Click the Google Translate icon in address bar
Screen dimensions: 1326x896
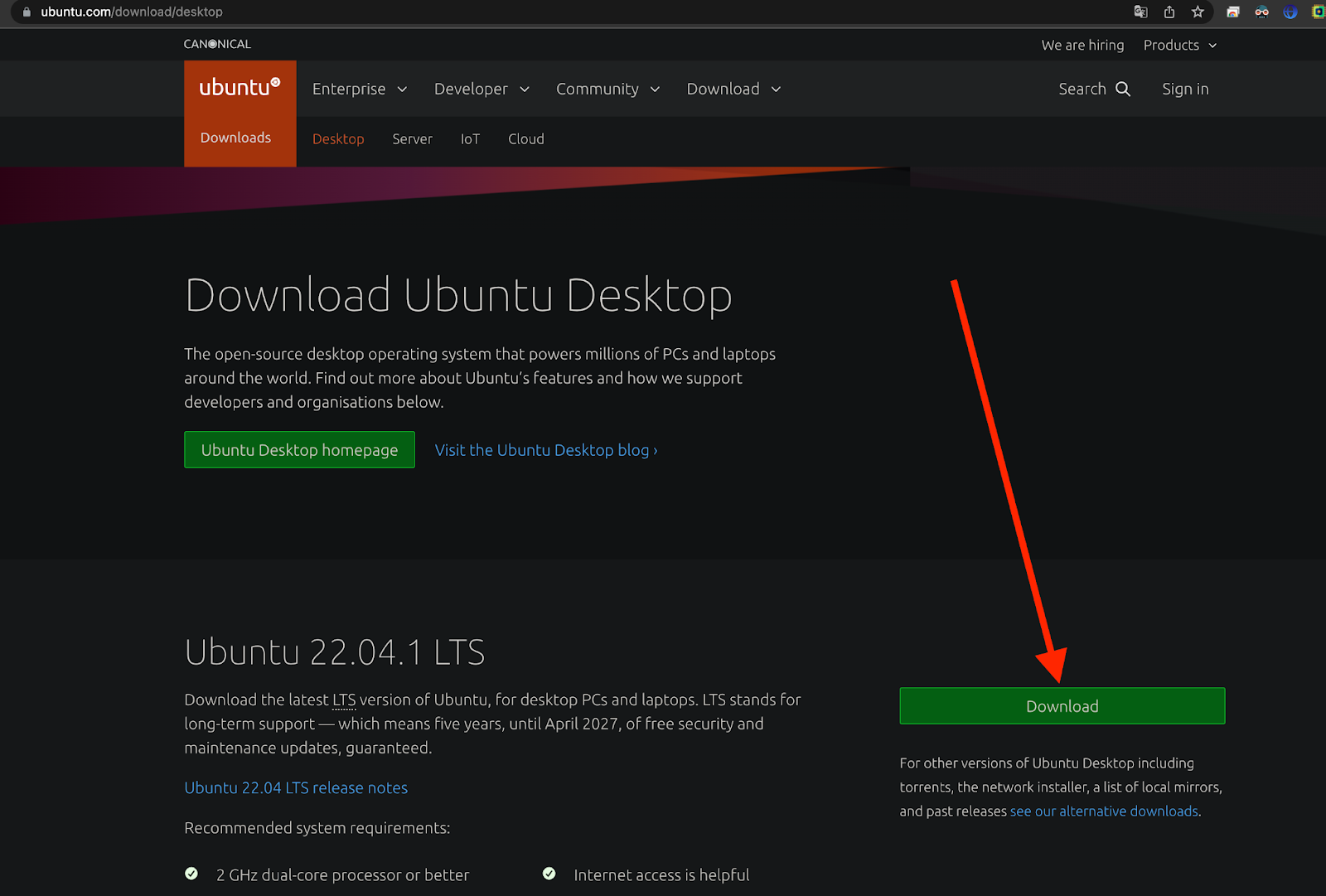1140,12
